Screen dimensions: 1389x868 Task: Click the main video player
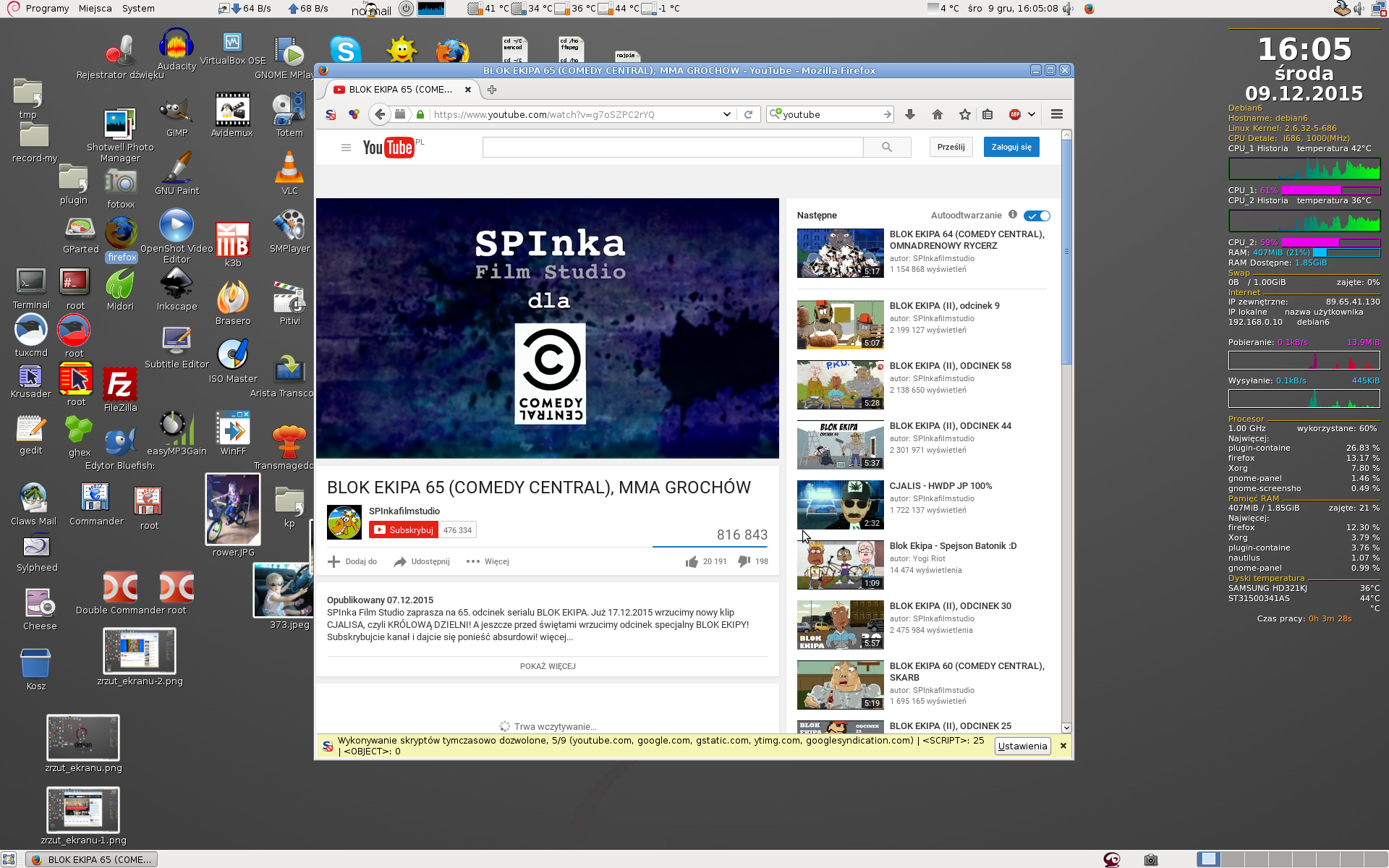[x=548, y=328]
